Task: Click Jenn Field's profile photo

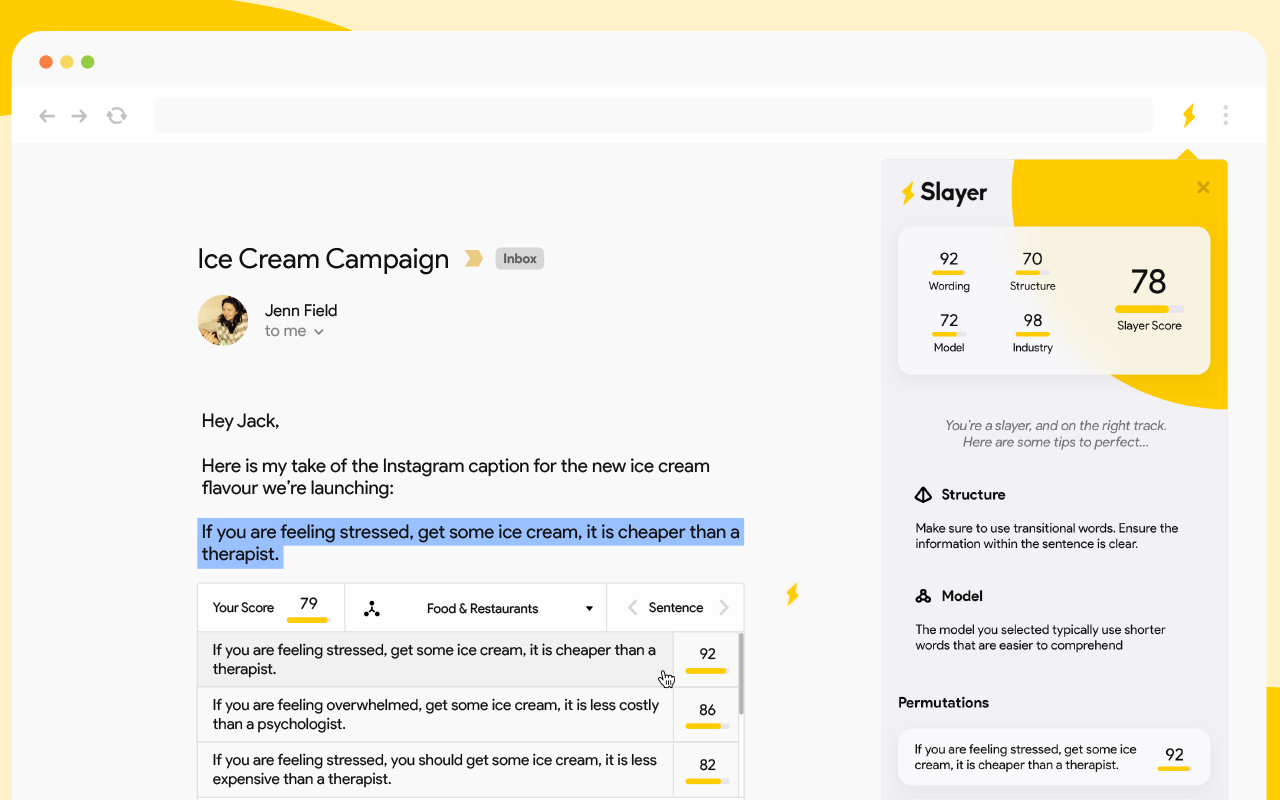Action: [x=223, y=320]
